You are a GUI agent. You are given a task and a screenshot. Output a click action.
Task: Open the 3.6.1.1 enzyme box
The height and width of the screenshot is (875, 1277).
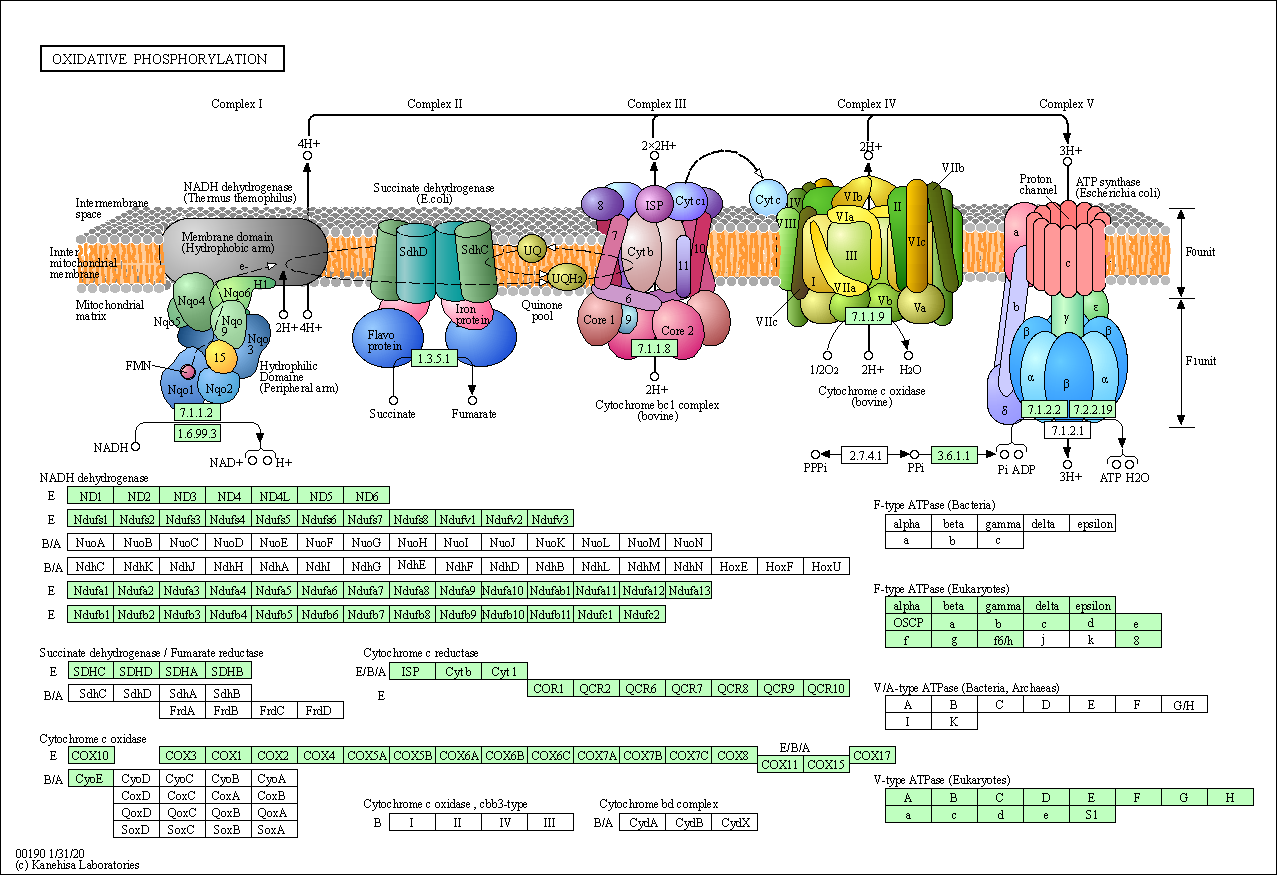pyautogui.click(x=953, y=455)
